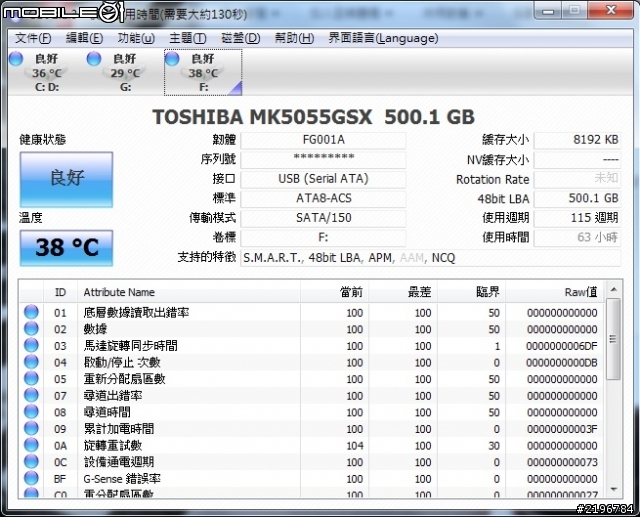Open the 文件(F) menu
The width and height of the screenshot is (640, 517).
pos(33,38)
